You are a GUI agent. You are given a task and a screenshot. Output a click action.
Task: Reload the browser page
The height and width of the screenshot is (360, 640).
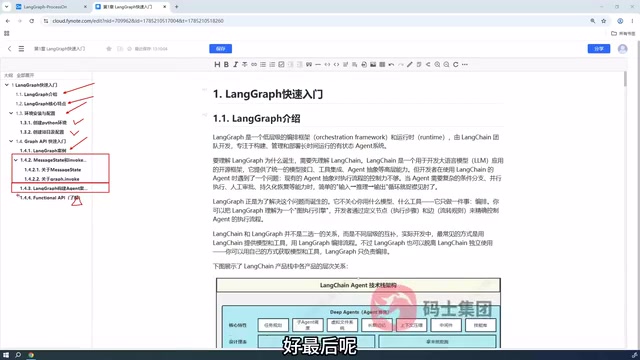tap(31, 21)
